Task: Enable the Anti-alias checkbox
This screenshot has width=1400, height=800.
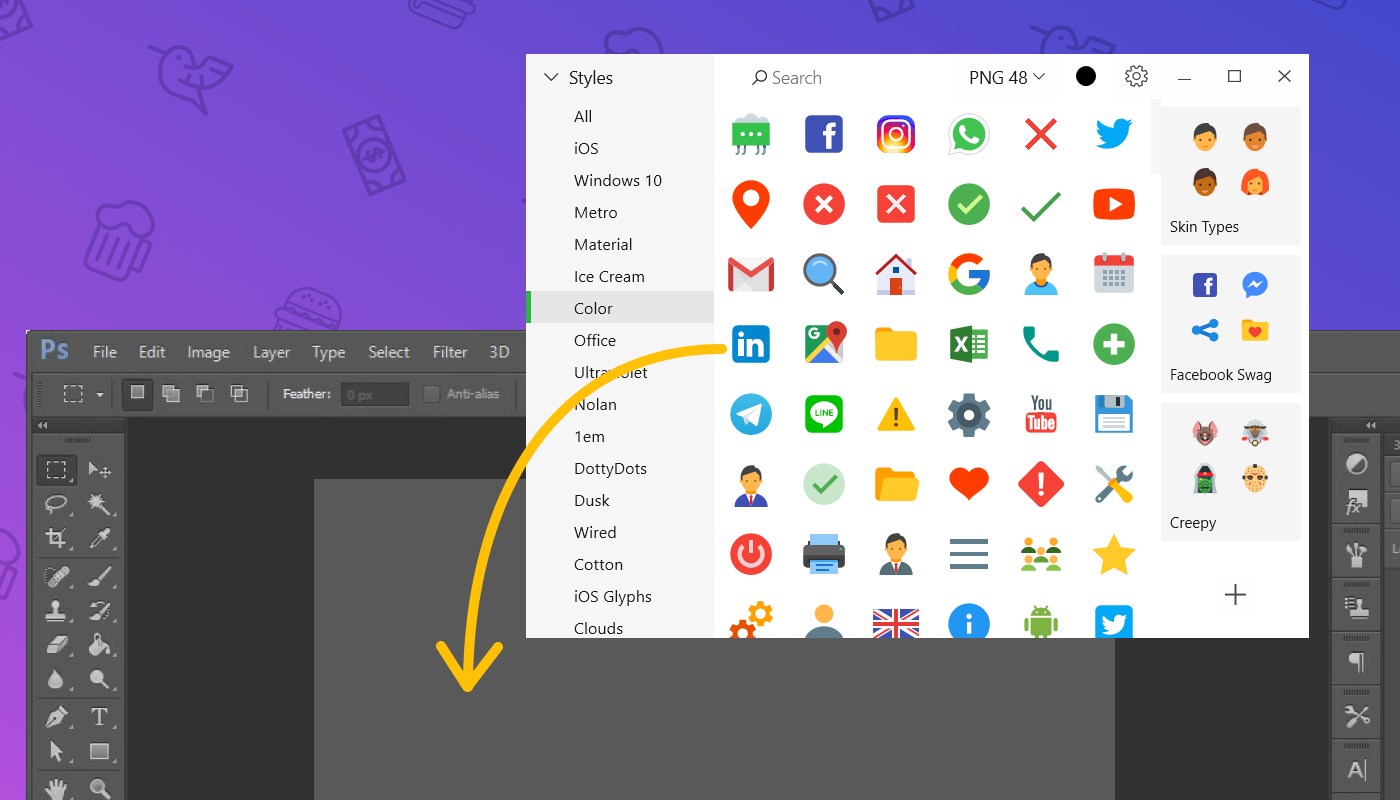Action: (x=431, y=394)
